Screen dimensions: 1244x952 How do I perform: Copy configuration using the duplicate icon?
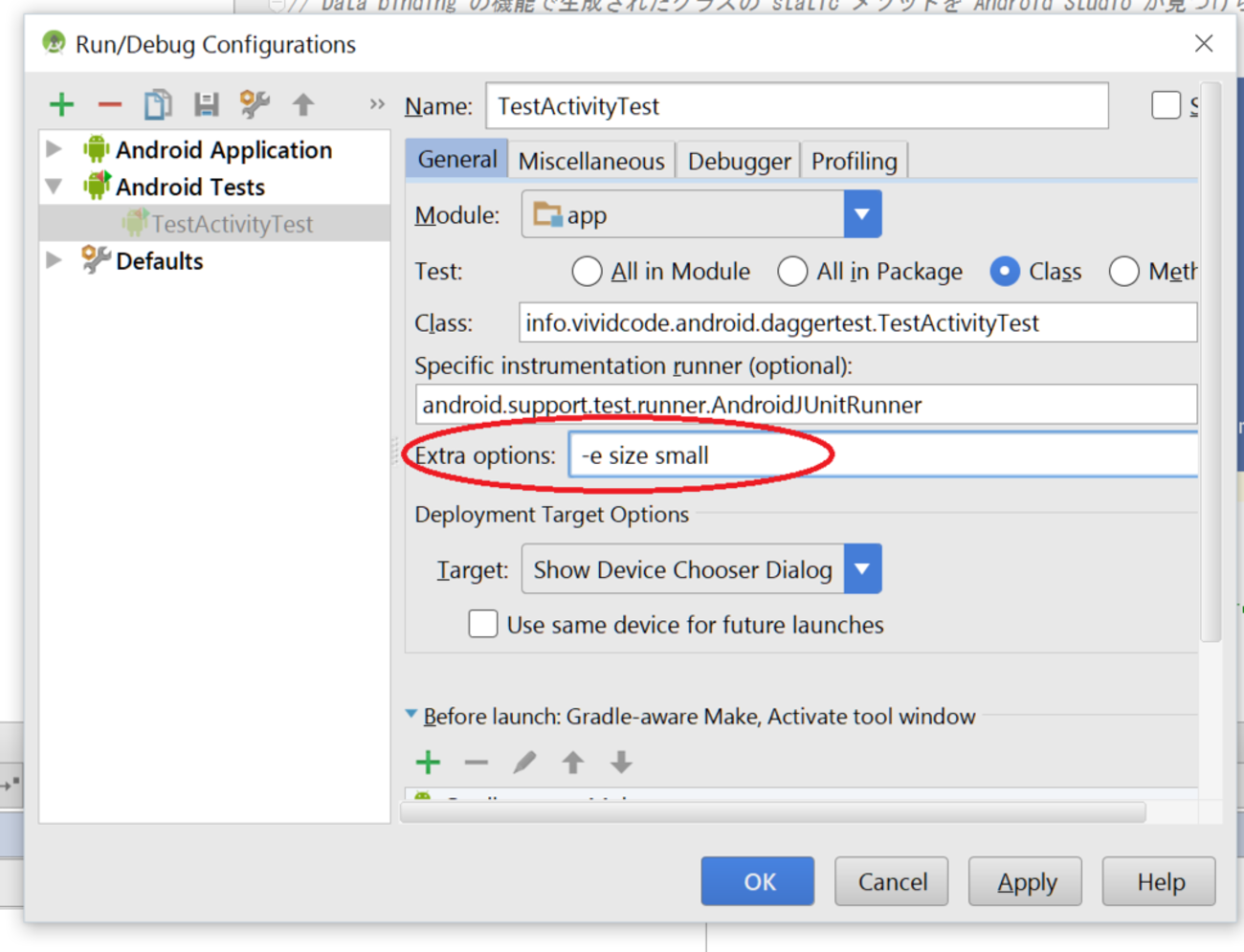point(158,104)
